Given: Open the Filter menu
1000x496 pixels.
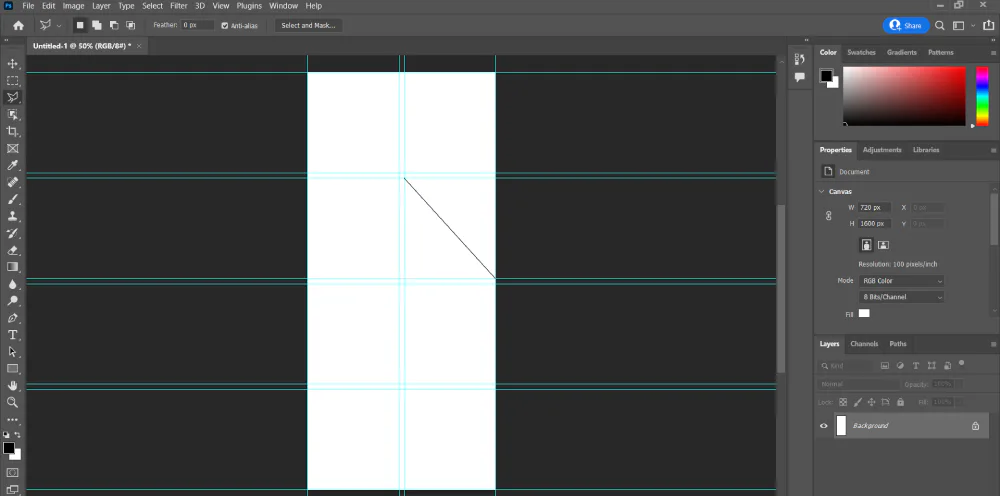Looking at the screenshot, I should pyautogui.click(x=178, y=6).
